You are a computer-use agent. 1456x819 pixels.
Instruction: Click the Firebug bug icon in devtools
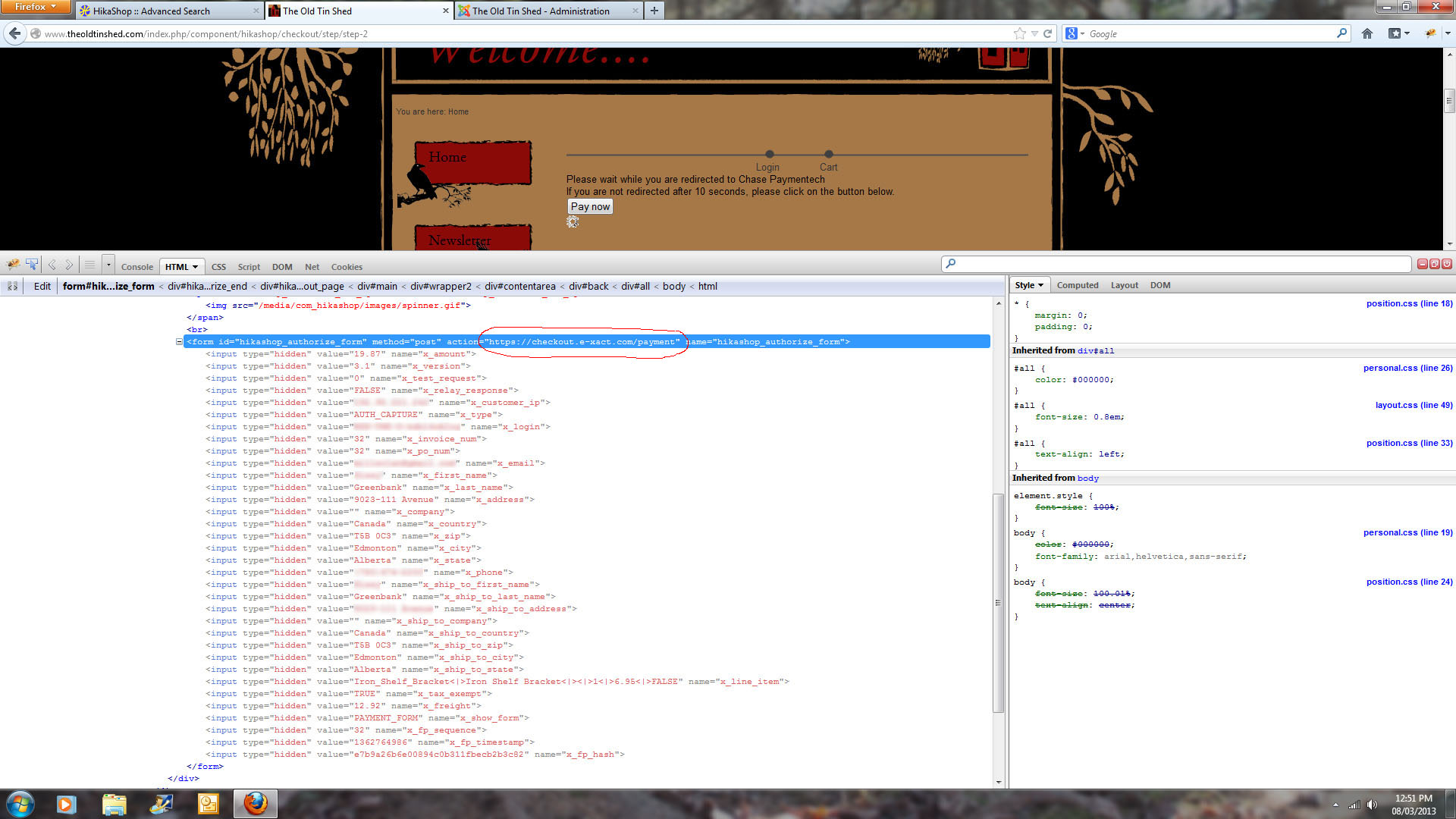tap(13, 265)
